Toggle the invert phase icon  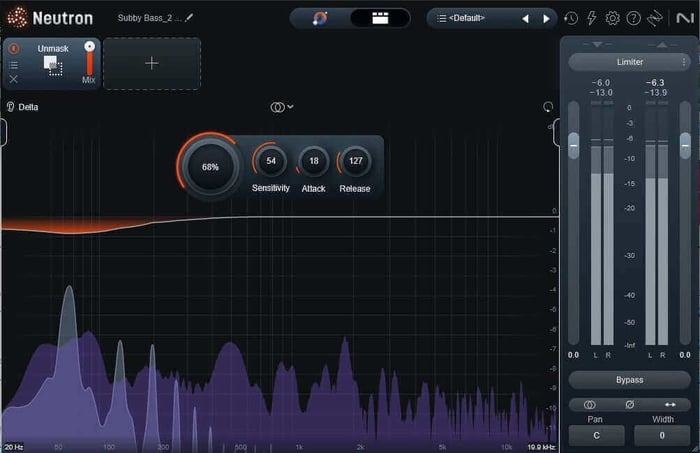point(629,405)
